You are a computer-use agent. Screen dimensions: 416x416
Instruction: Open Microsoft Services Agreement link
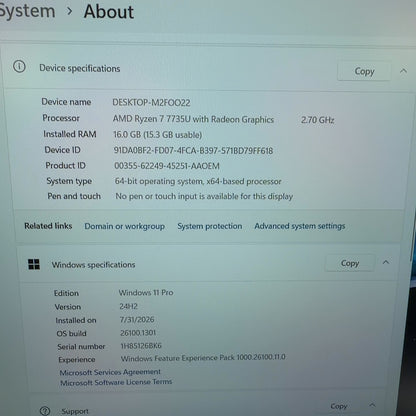point(110,372)
